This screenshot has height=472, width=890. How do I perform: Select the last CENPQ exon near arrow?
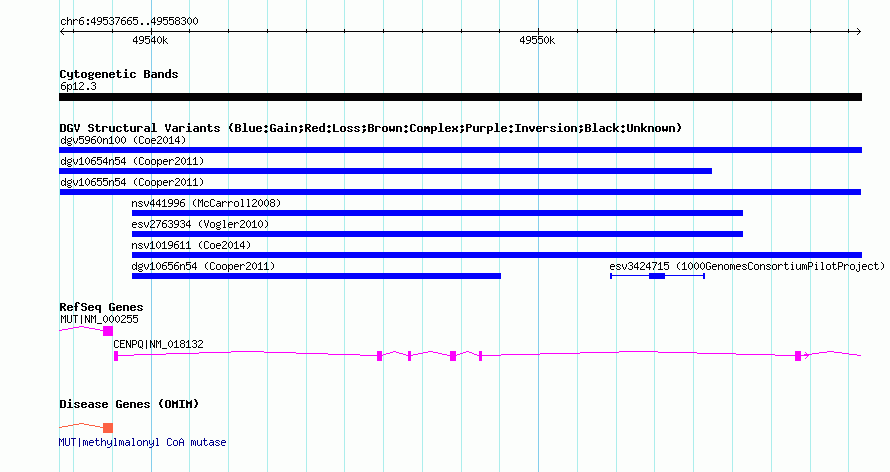coord(798,356)
